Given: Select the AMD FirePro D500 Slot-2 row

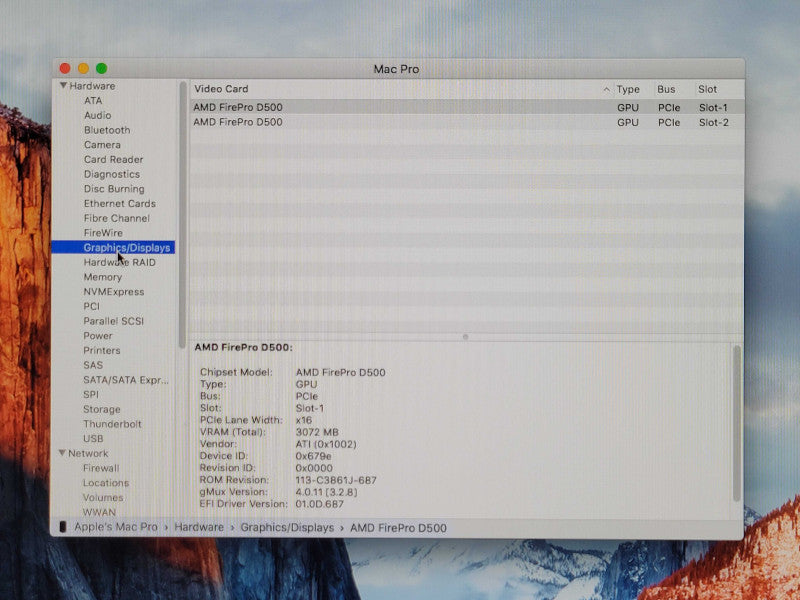Looking at the screenshot, I should (x=467, y=122).
